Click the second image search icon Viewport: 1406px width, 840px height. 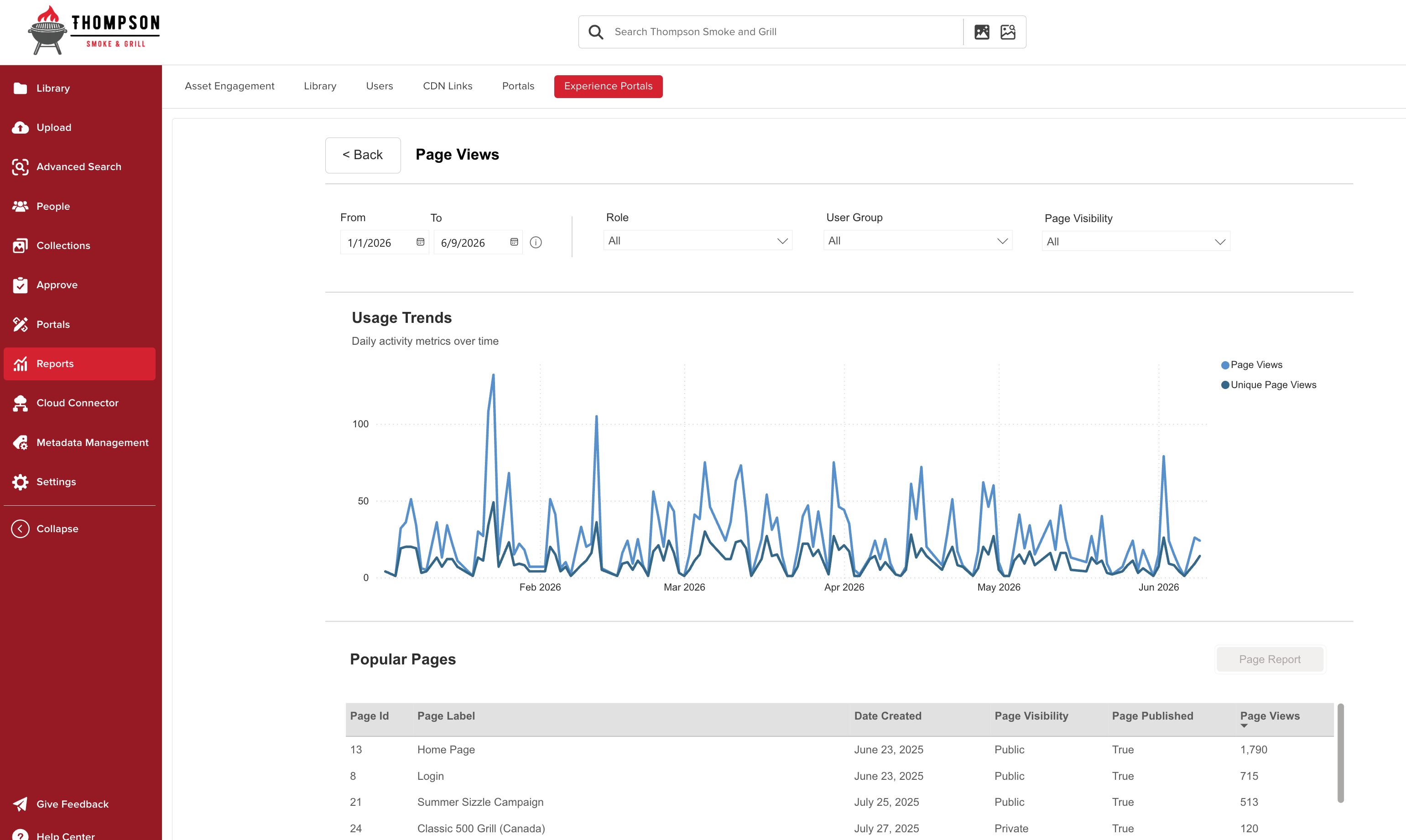click(1008, 32)
